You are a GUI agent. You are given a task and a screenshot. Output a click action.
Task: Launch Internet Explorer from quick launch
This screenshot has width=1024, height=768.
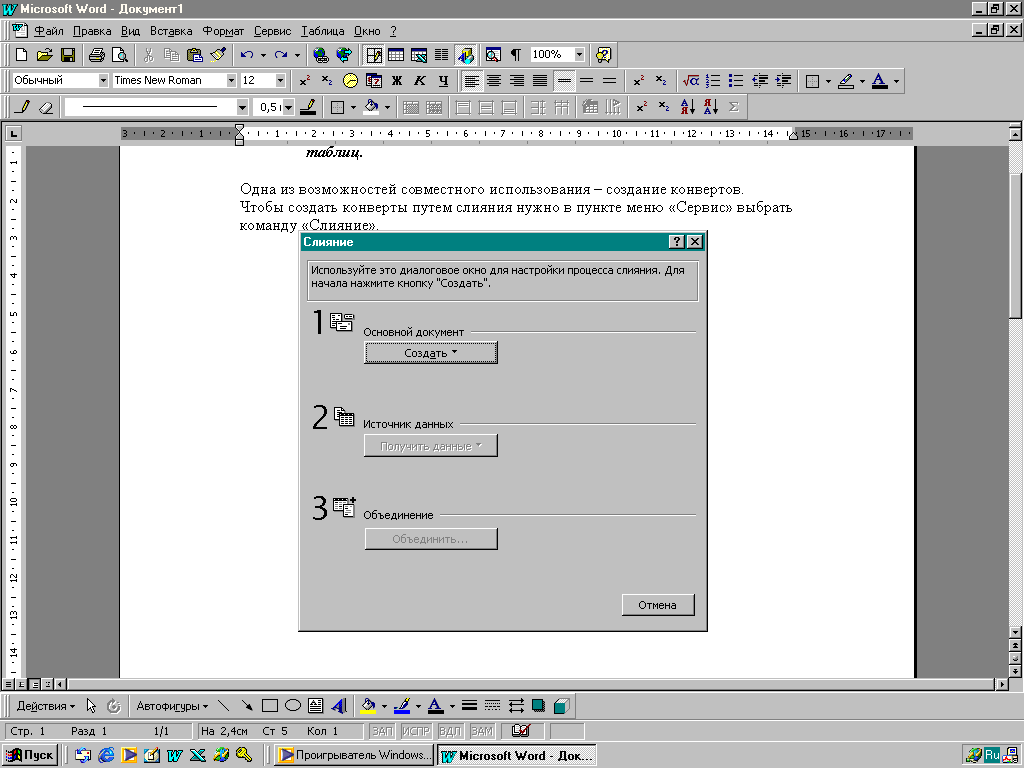(106, 755)
